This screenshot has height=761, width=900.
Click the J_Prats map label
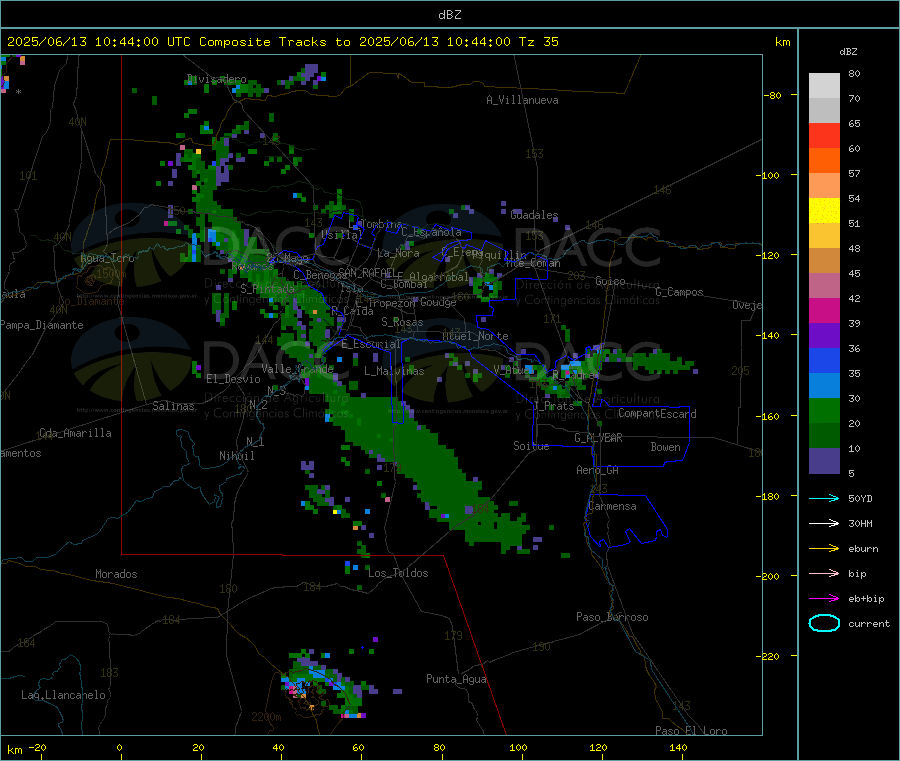(x=553, y=406)
